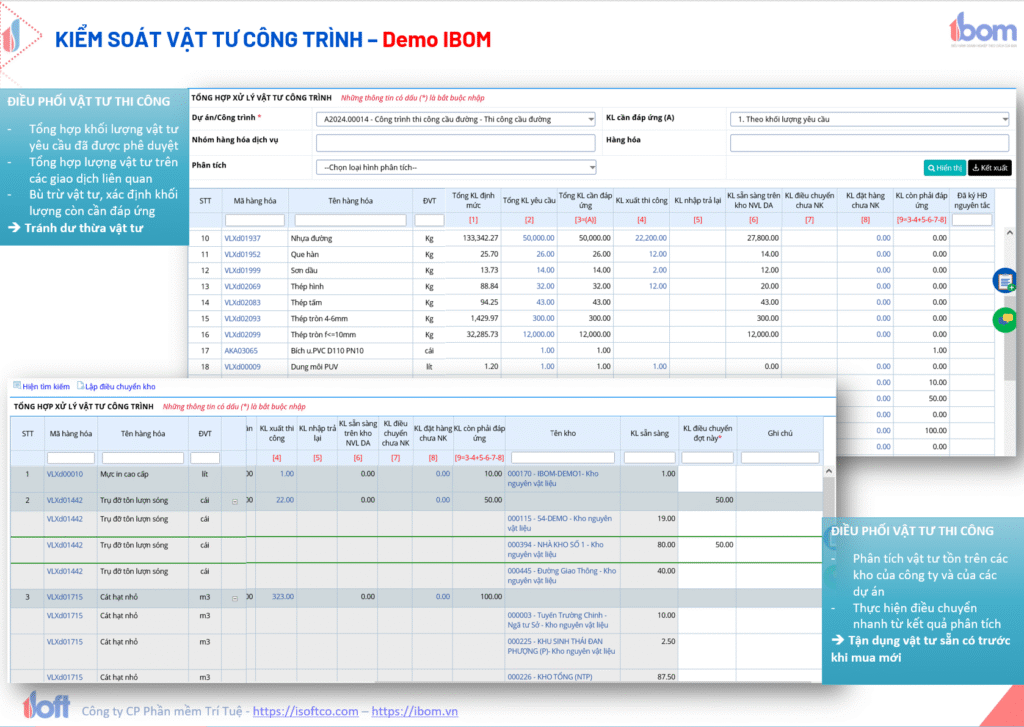This screenshot has height=727, width=1024.
Task: Click the 'Tên kho' column filter box
Action: pos(562,458)
